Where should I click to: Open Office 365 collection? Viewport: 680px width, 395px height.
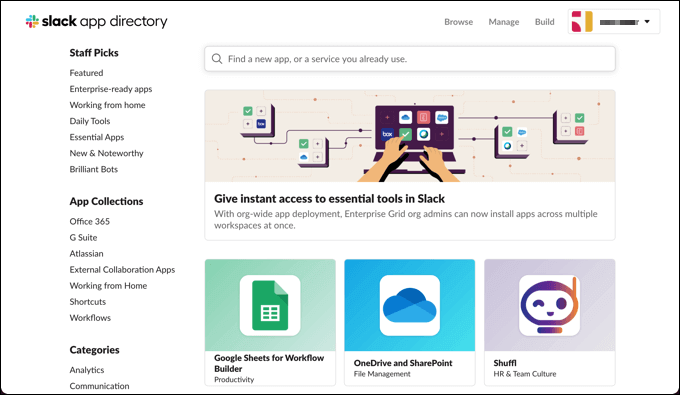89,221
